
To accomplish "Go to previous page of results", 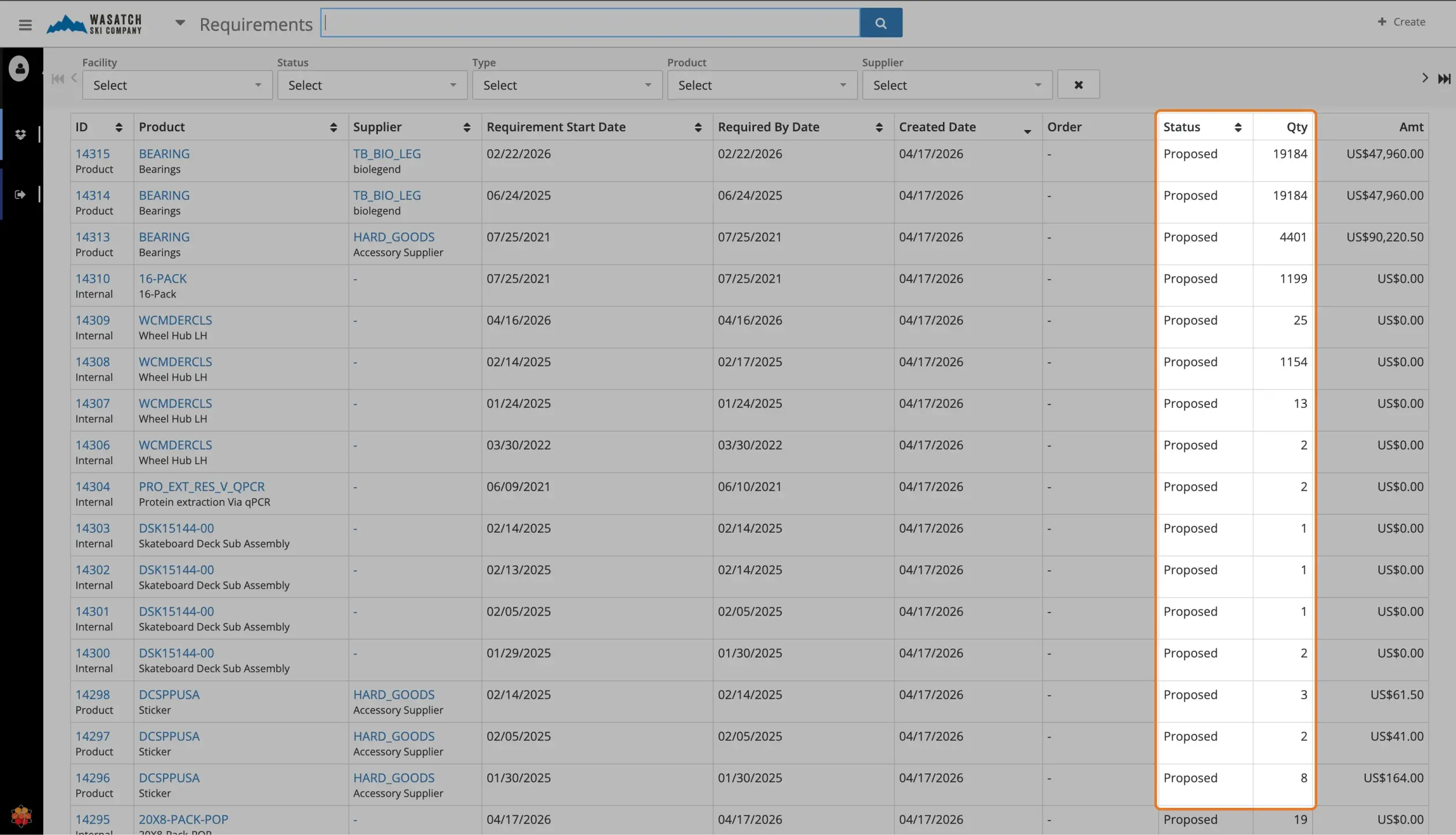I will point(74,78).
